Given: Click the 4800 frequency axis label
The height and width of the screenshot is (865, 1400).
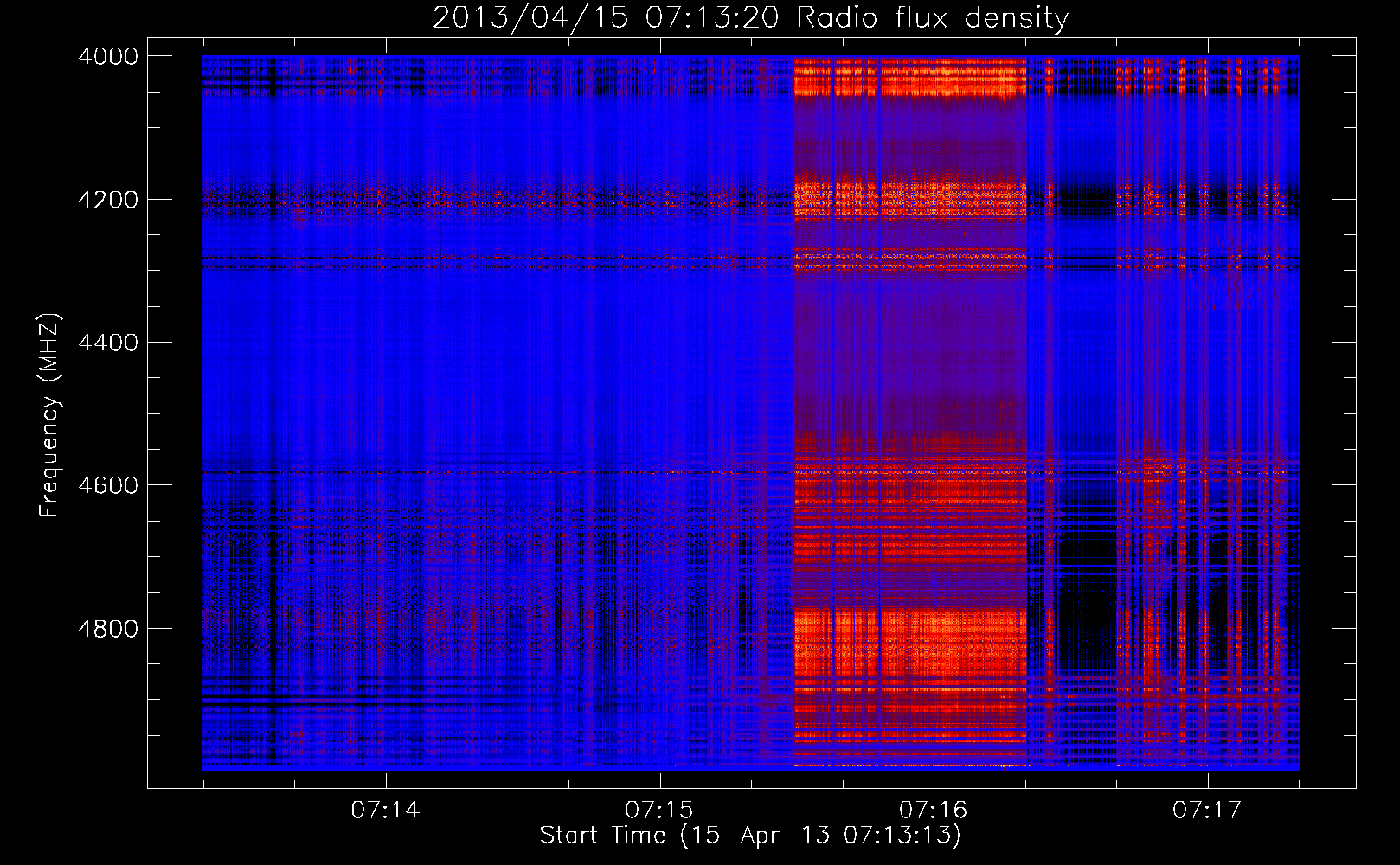Looking at the screenshot, I should click(108, 628).
